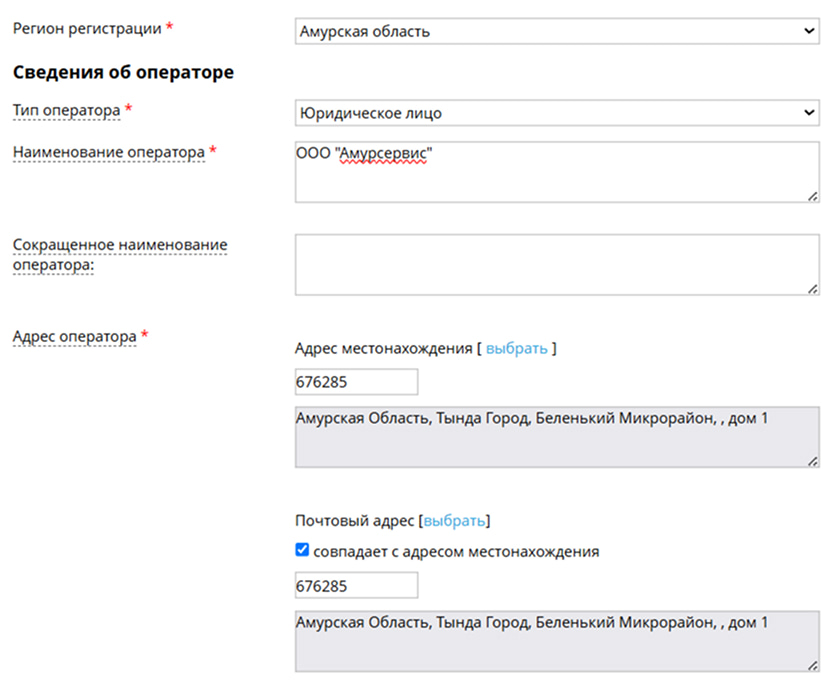
Task: Click the Сокращенное наименование оператора label
Action: pos(120,254)
